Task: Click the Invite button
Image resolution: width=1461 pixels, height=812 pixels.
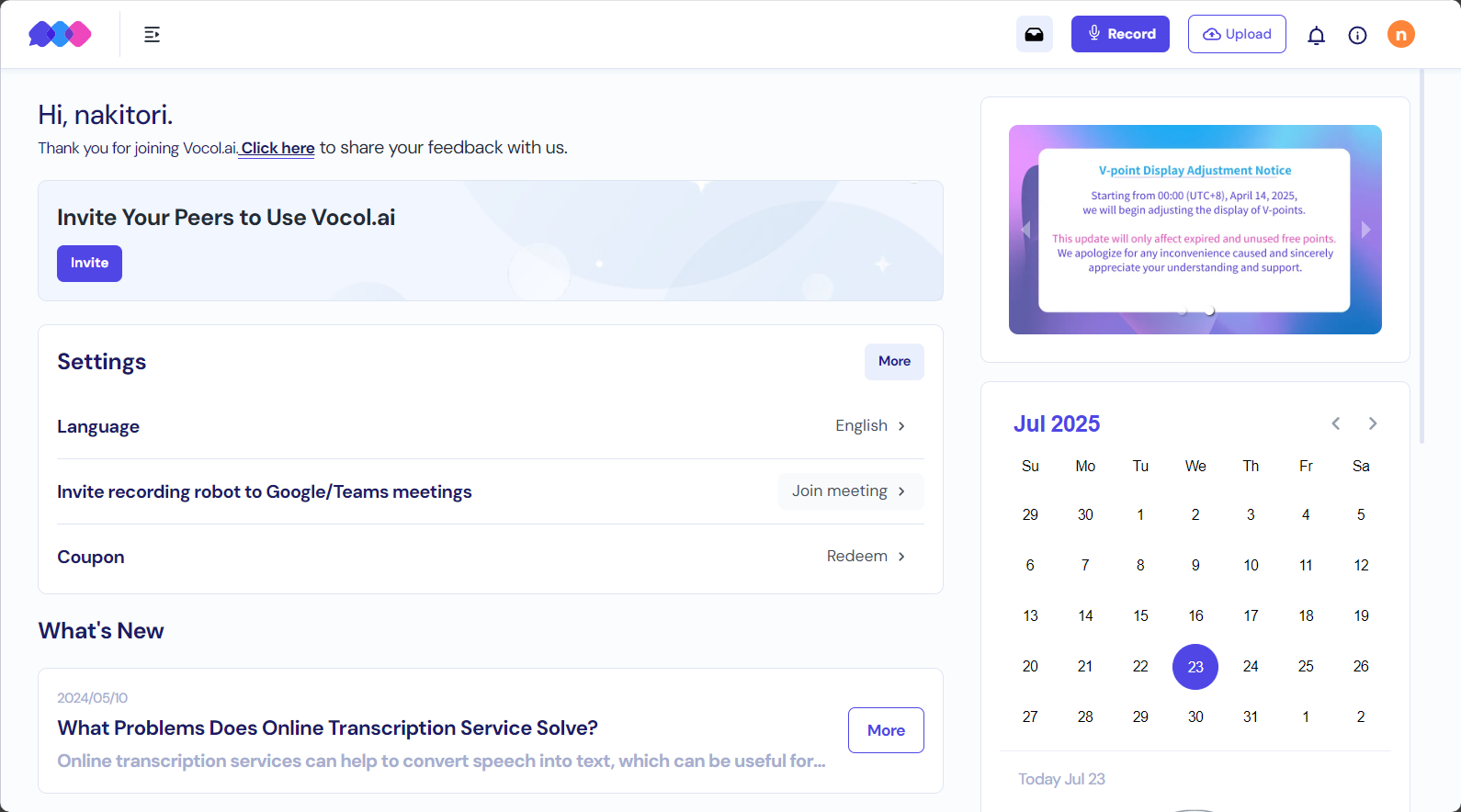Action: tap(89, 264)
